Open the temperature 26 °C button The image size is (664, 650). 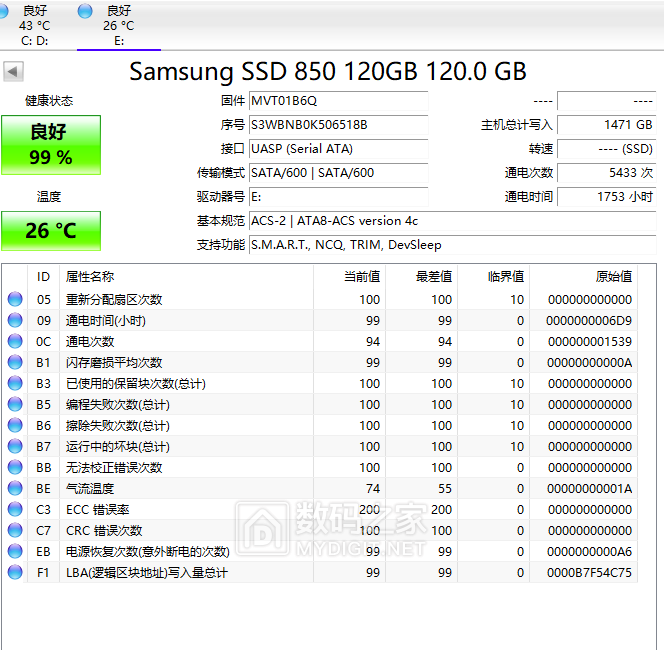(51, 231)
